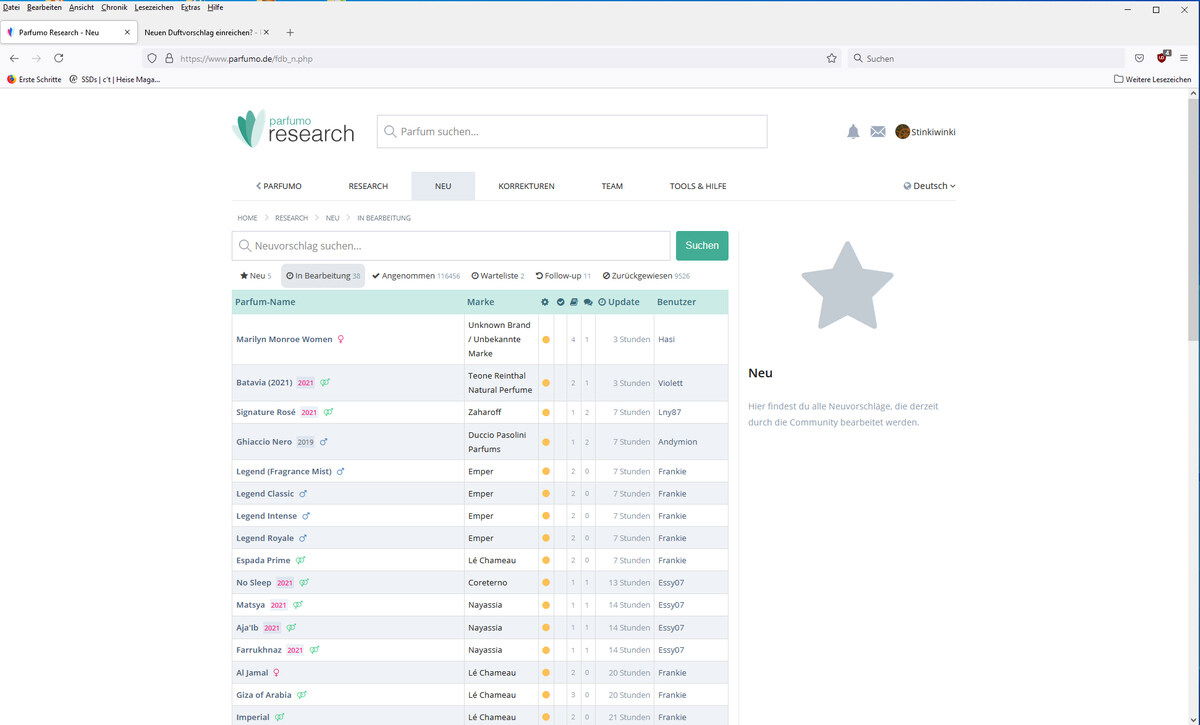Open the Signature Rosé entry
1200x725 pixels.
click(266, 412)
